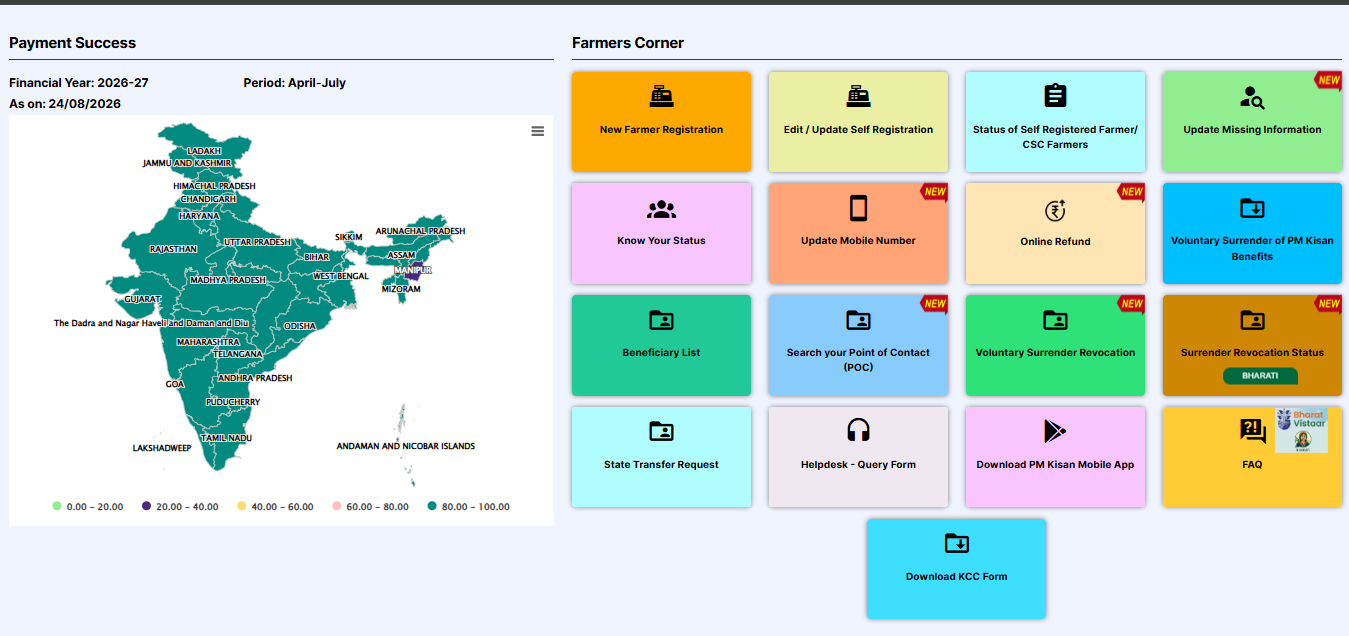Select MADHYA PRADESH on the map
This screenshot has height=636, width=1349.
228,280
